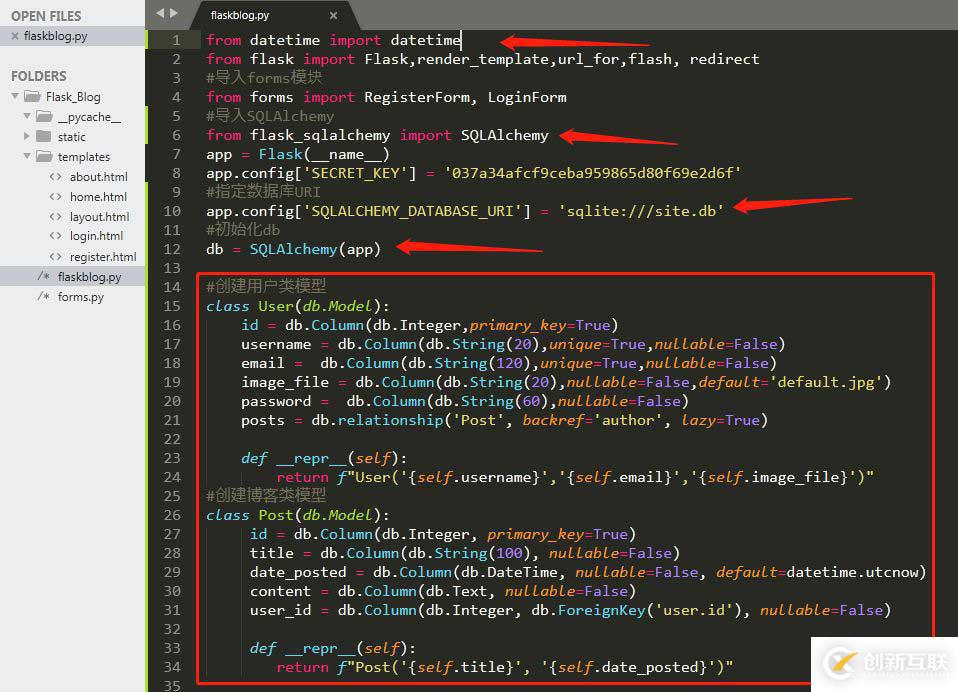Click line number 26 in the gutter
The width and height of the screenshot is (958, 692).
point(172,515)
